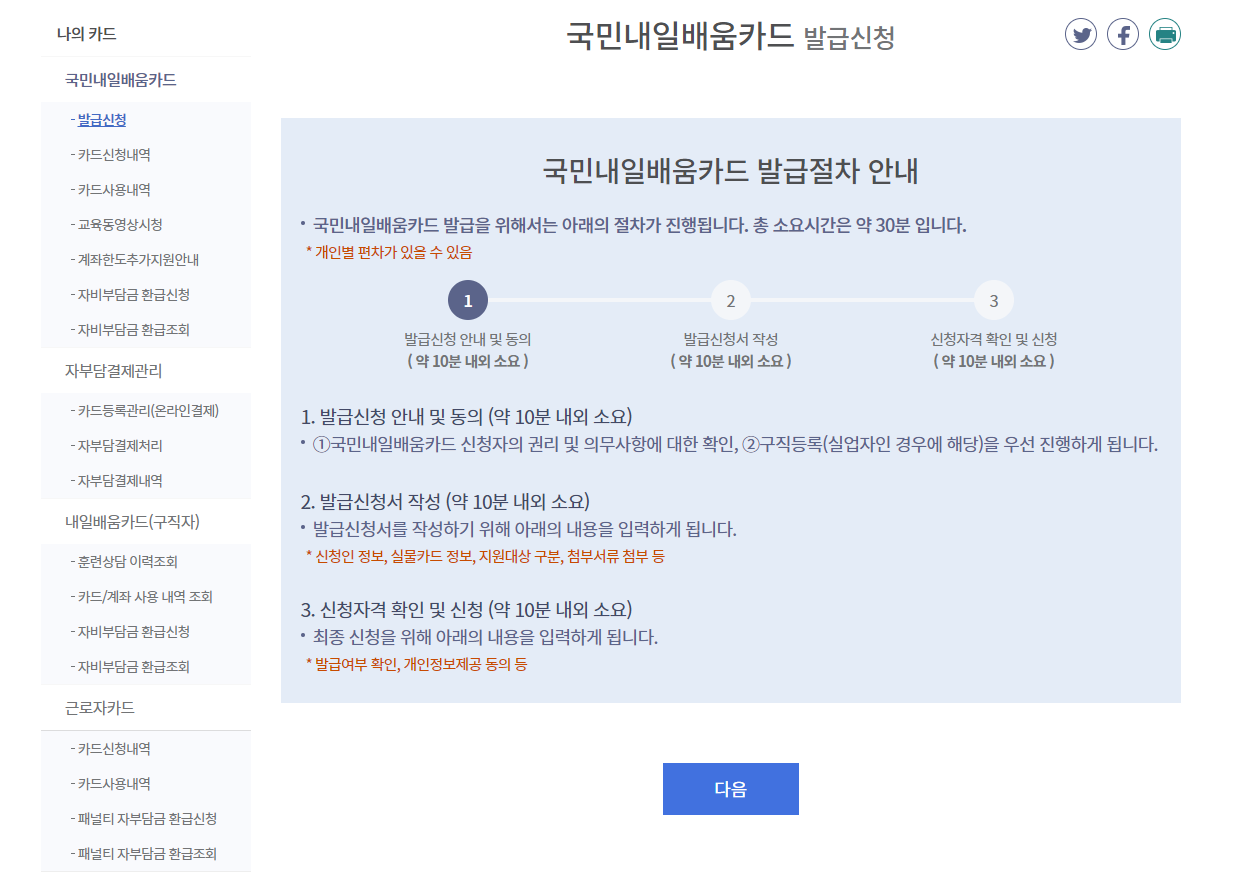Open 자비부담금 환급조회 under 내일배움카드(구직자)
The height and width of the screenshot is (886, 1251).
click(134, 667)
